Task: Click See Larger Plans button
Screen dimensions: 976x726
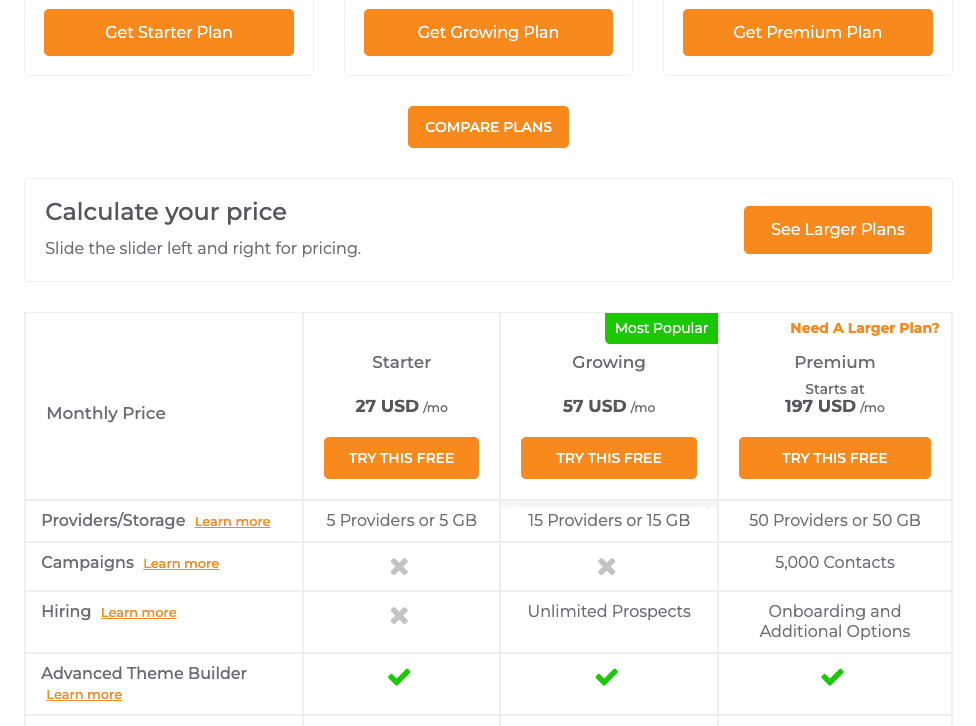Action: 837,230
